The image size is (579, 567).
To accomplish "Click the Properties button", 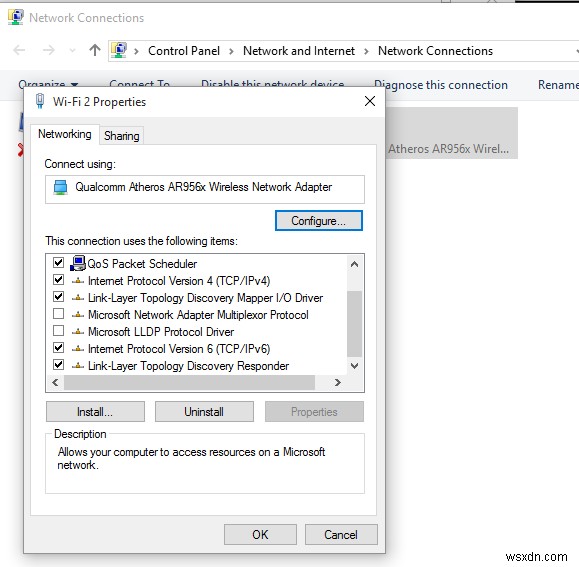I will coord(314,412).
